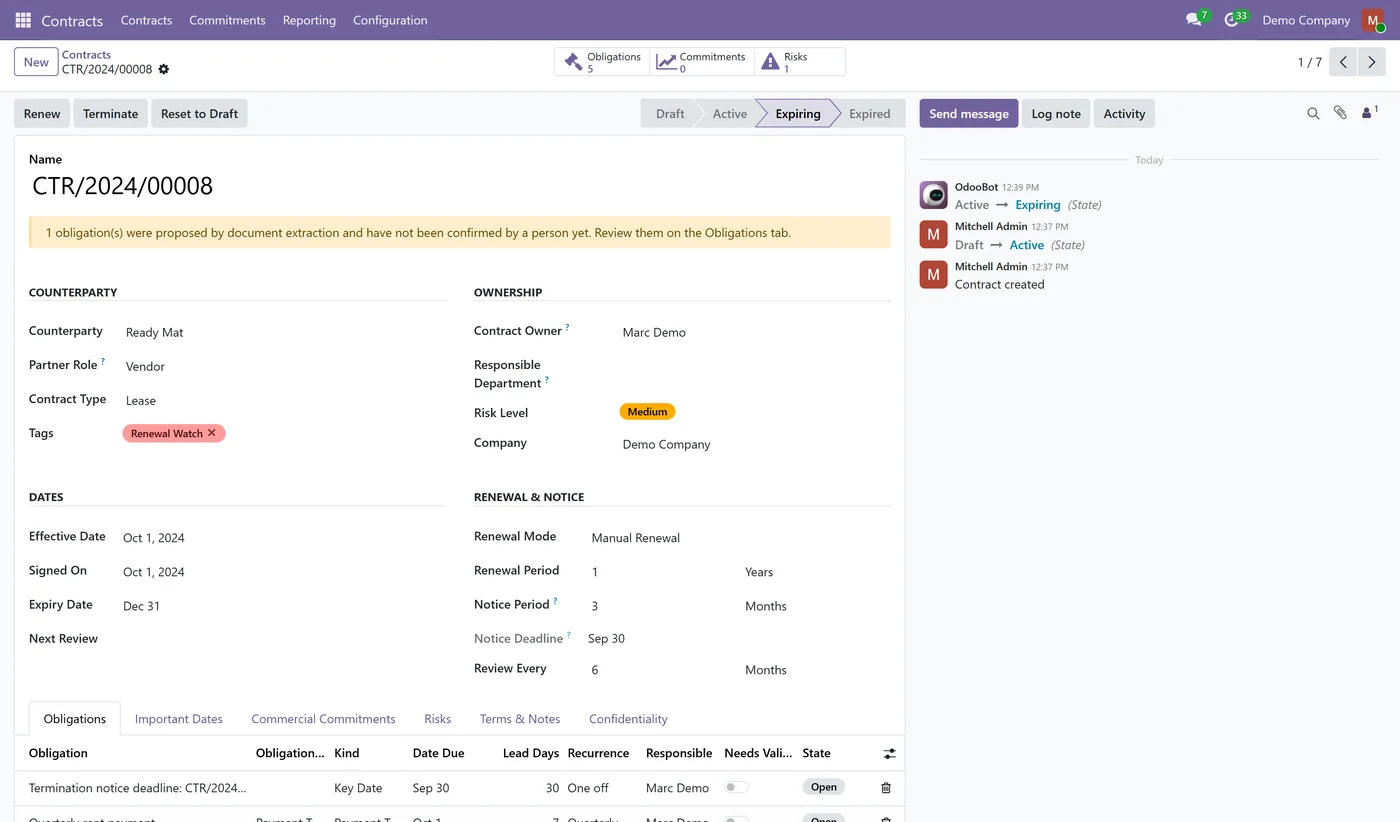Show followers person icon
Viewport: 1400px width, 822px height.
pos(1369,113)
